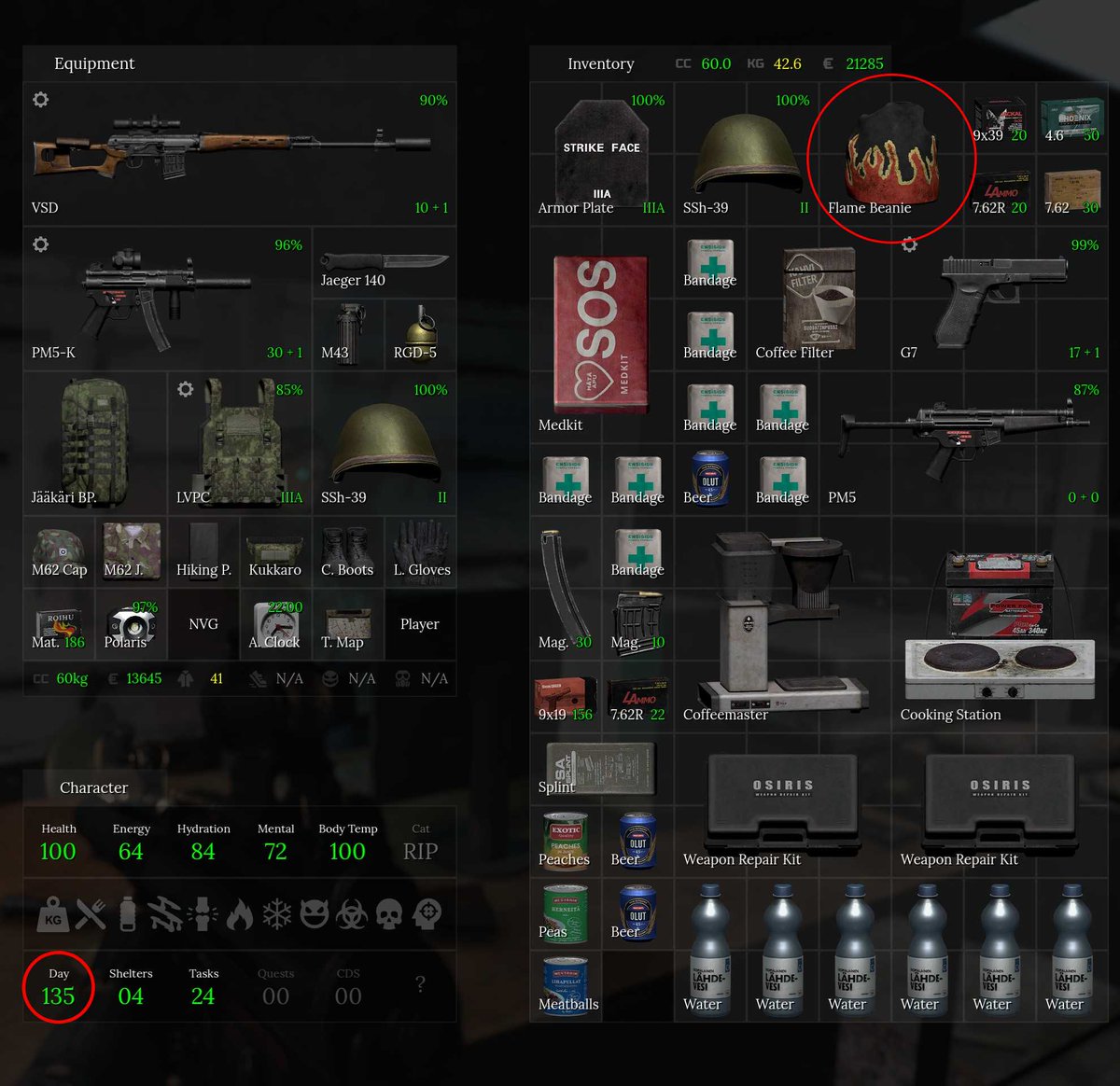Select the L. Gloves item

(420, 551)
